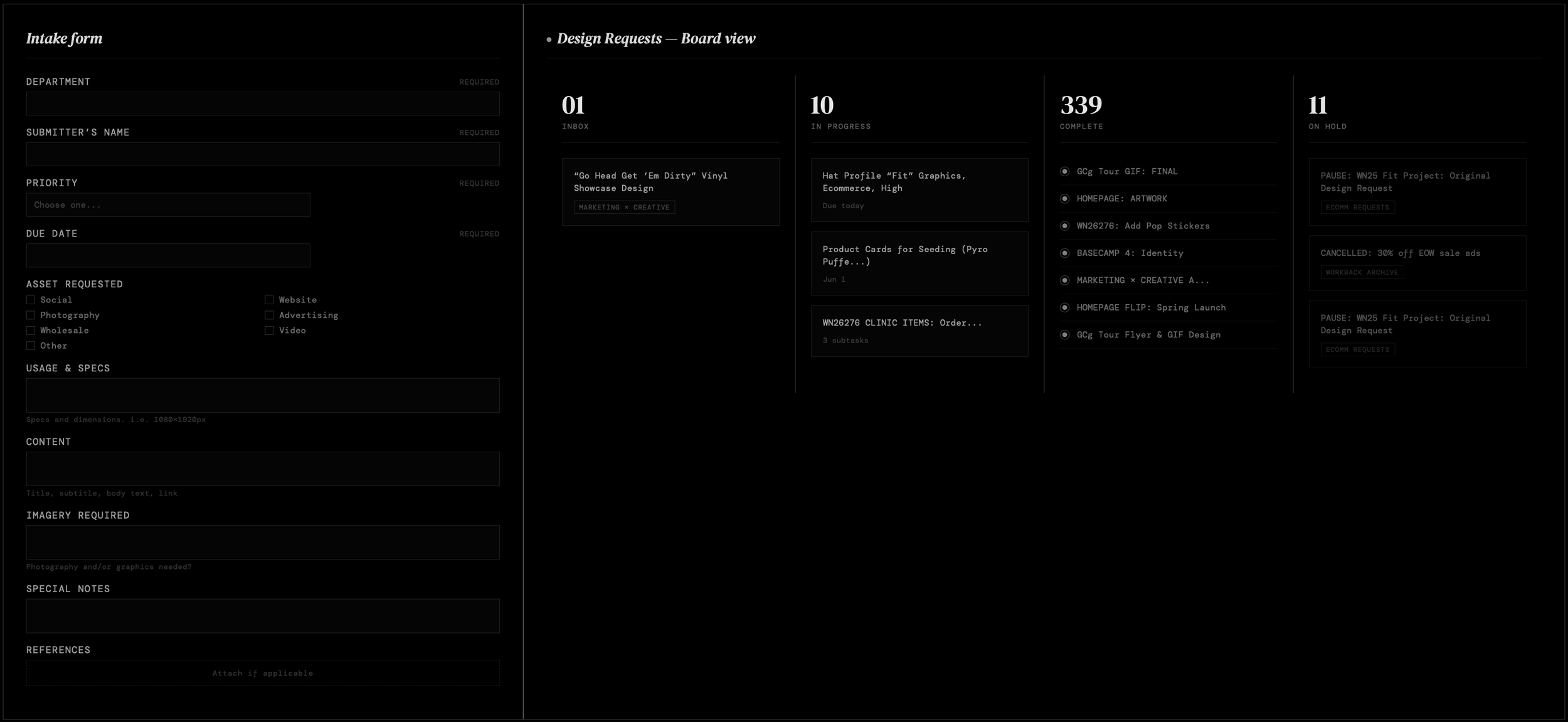Click status circle next to MARKETING × CREATIVE A...
The width and height of the screenshot is (1568, 722).
pos(1064,280)
